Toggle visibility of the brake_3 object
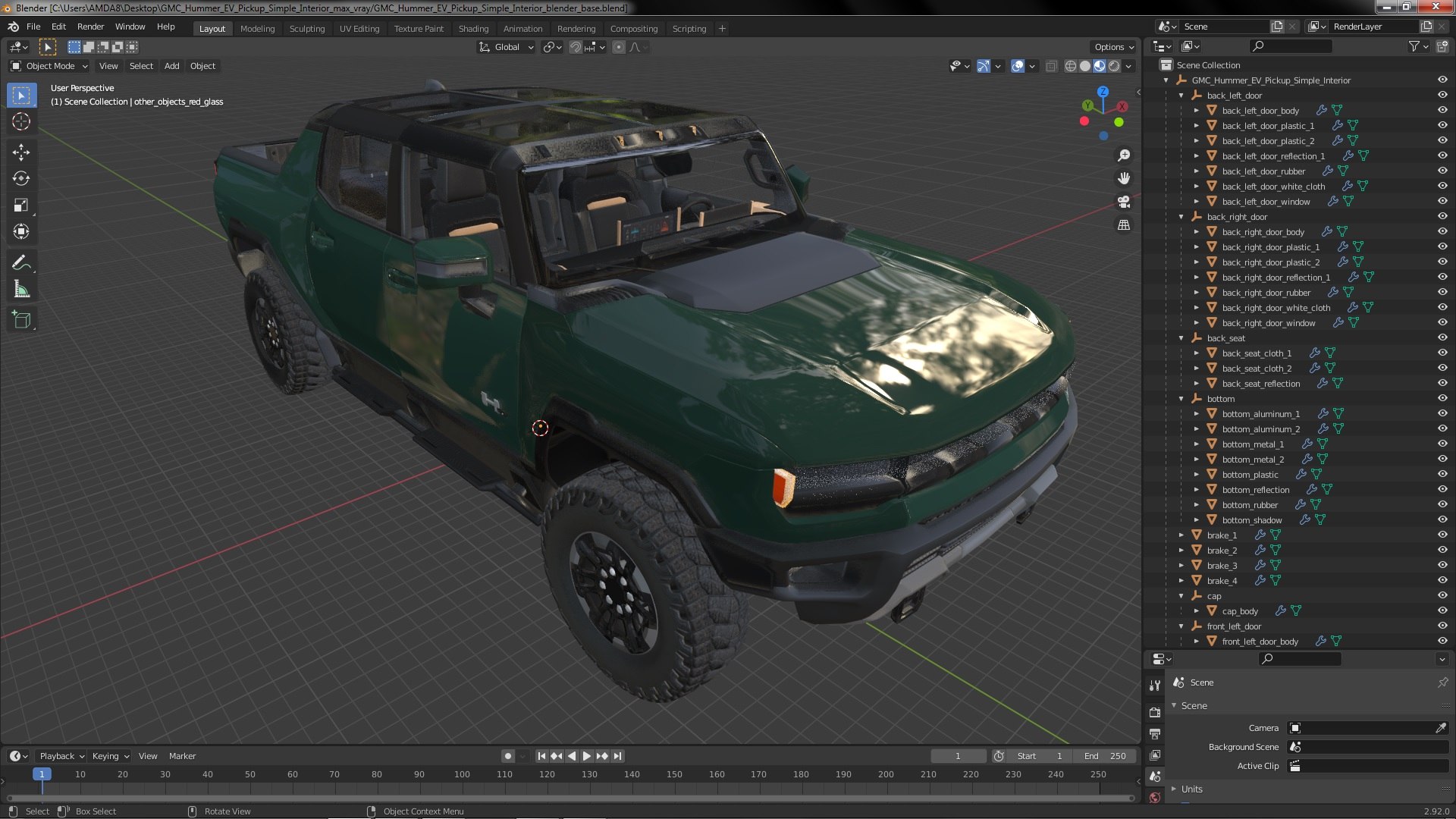1456x819 pixels. [x=1442, y=566]
